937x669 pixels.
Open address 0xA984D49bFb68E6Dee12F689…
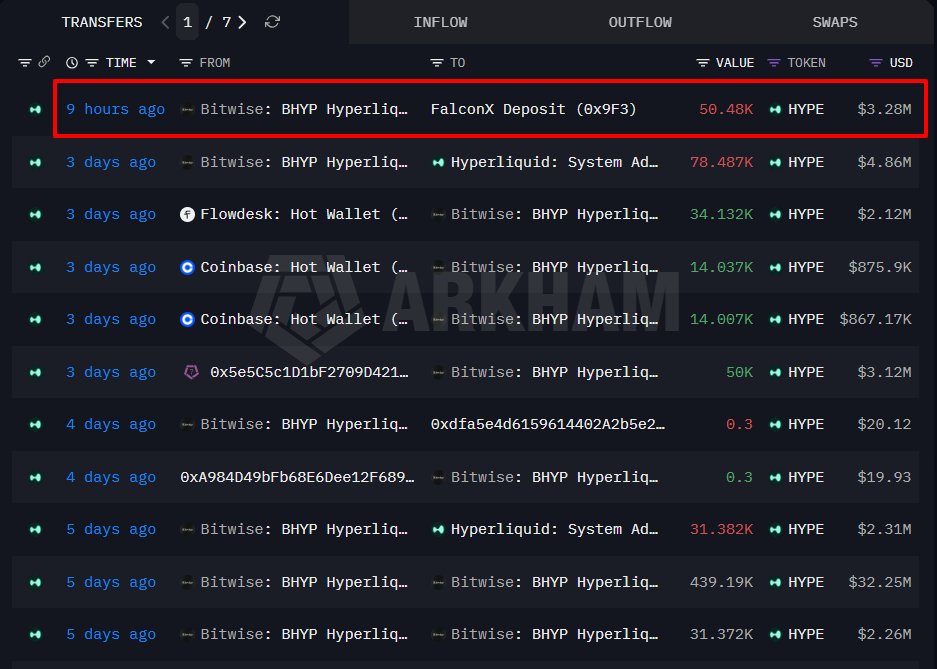[297, 477]
